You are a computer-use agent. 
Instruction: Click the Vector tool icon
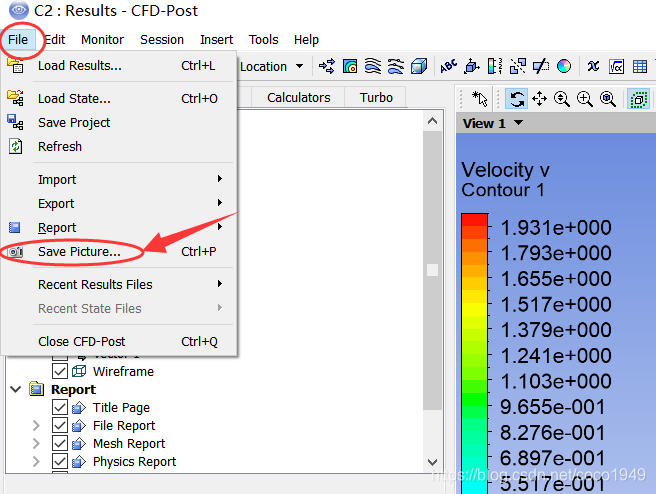click(326, 66)
